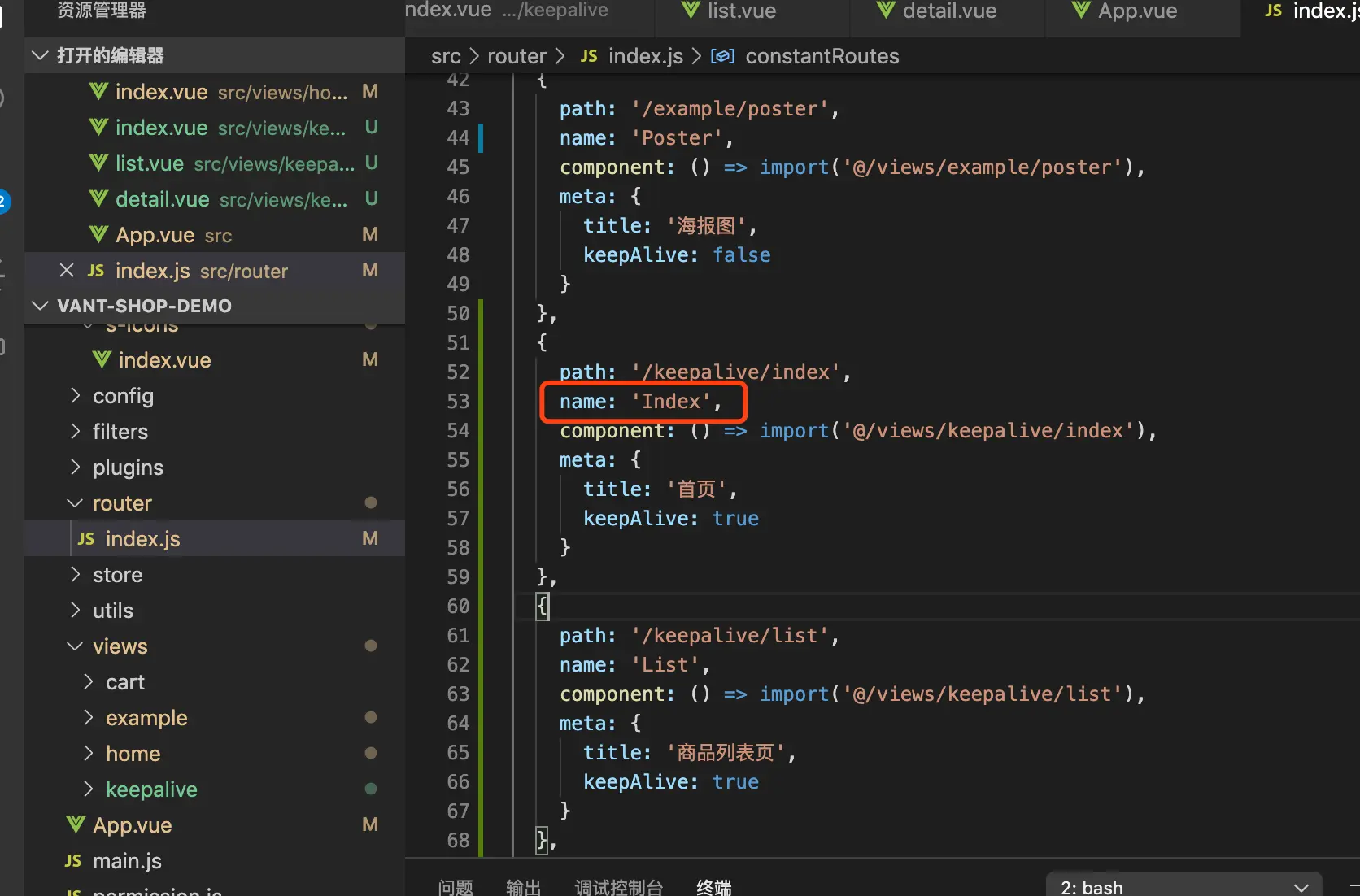Click the JS icon of router's index.js file
The width and height of the screenshot is (1360, 896).
click(x=86, y=539)
